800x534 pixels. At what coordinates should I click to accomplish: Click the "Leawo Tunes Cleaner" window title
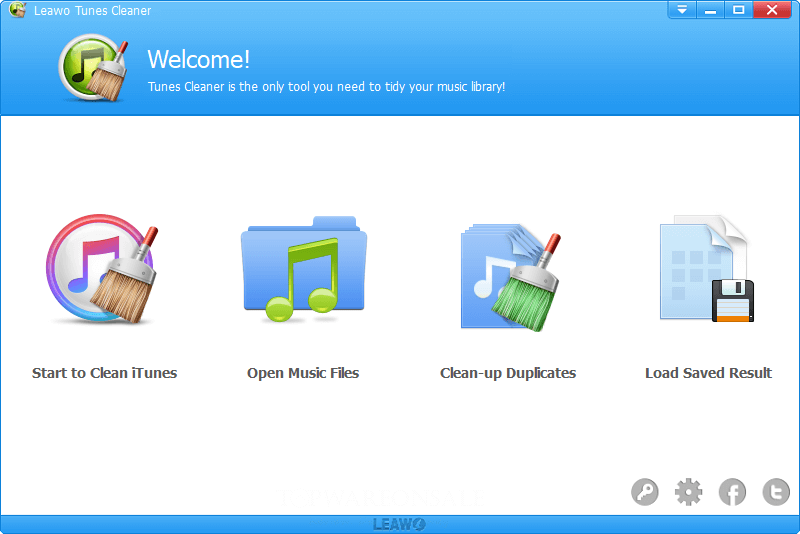[92, 11]
